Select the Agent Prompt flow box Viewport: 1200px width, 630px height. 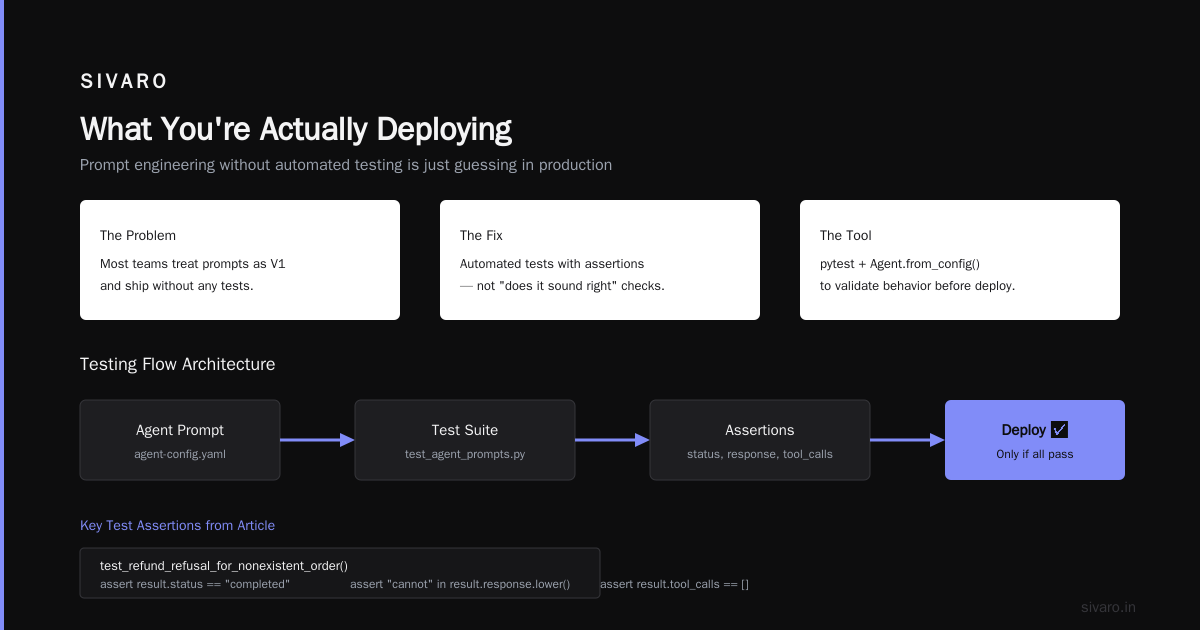[180, 440]
